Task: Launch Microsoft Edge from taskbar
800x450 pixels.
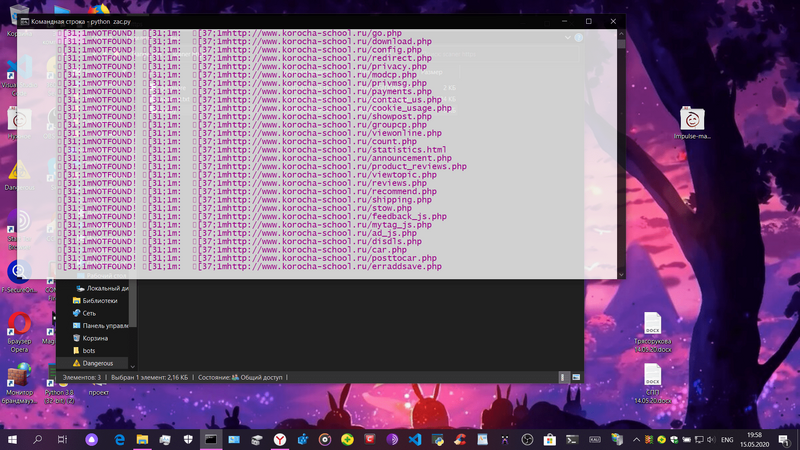Action: click(119, 439)
